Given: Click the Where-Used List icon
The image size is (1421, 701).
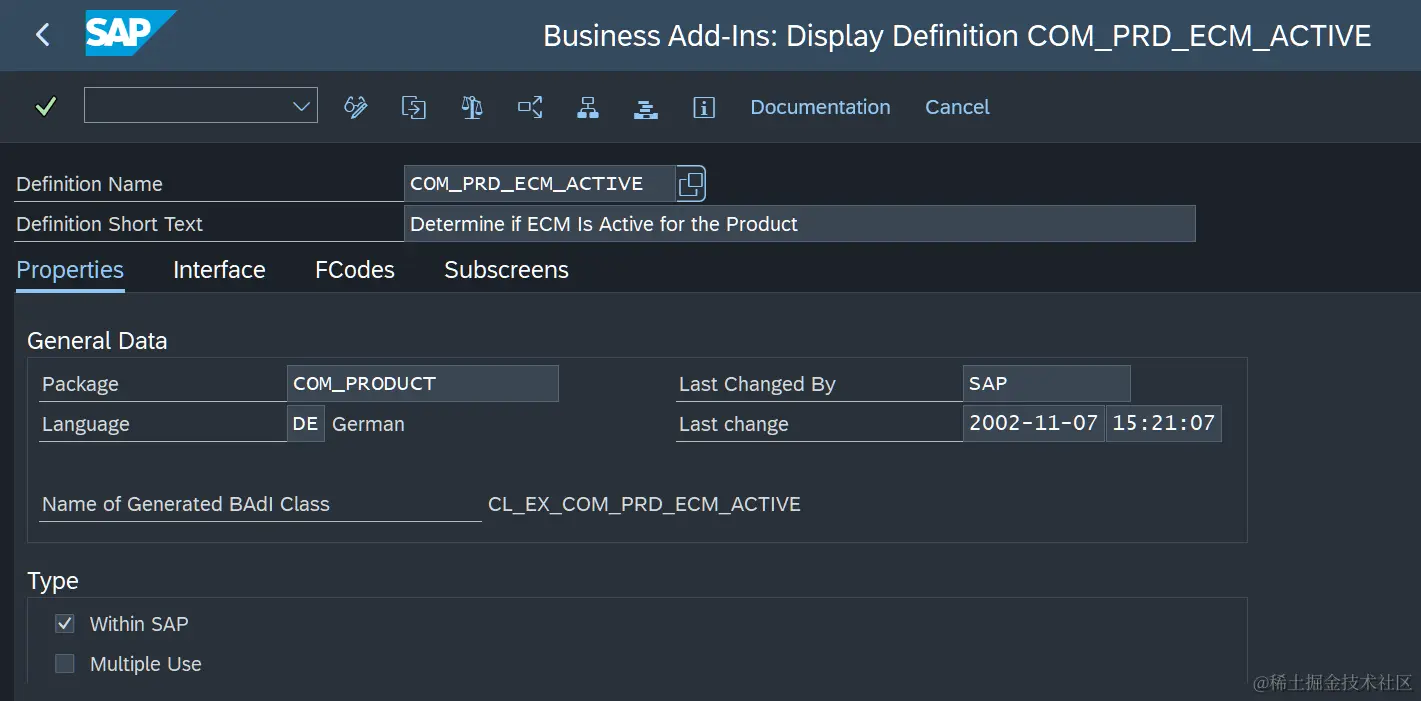Looking at the screenshot, I should coord(530,107).
